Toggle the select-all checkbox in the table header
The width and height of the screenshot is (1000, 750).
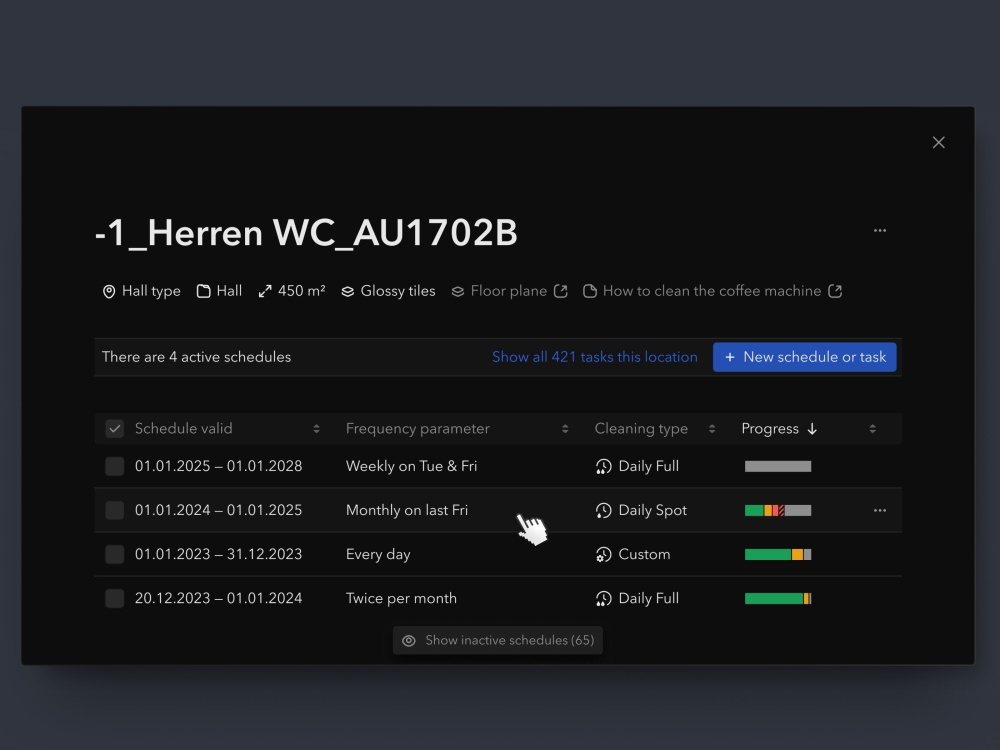coord(115,429)
